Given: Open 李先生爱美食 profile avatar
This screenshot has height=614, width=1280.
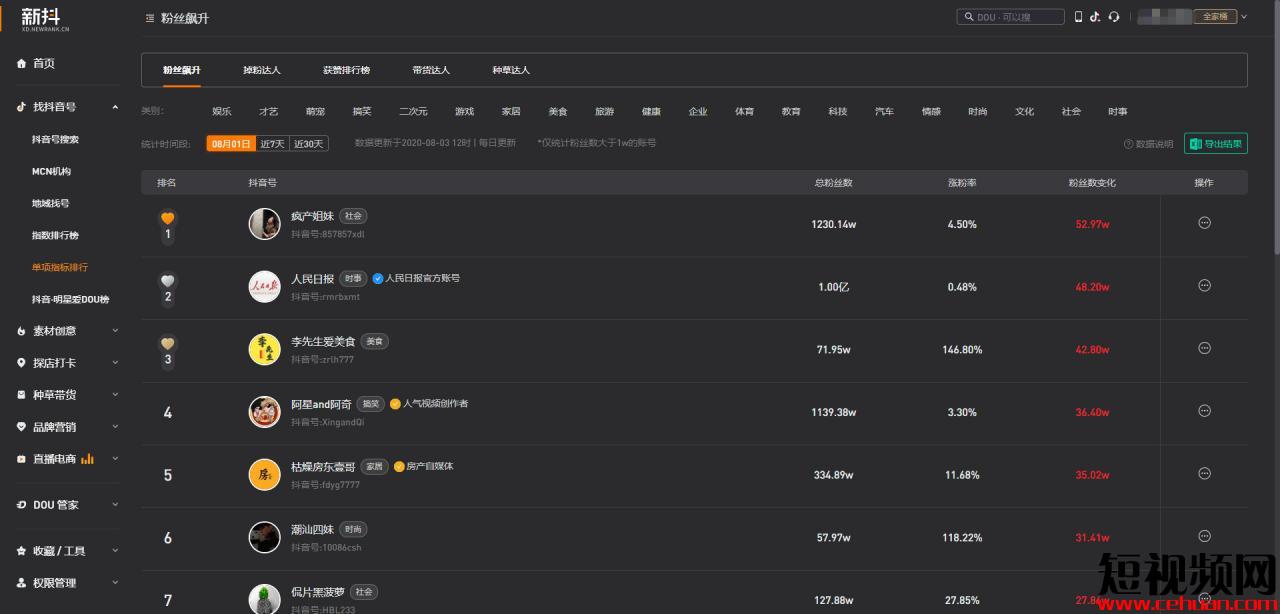Looking at the screenshot, I should pyautogui.click(x=265, y=349).
